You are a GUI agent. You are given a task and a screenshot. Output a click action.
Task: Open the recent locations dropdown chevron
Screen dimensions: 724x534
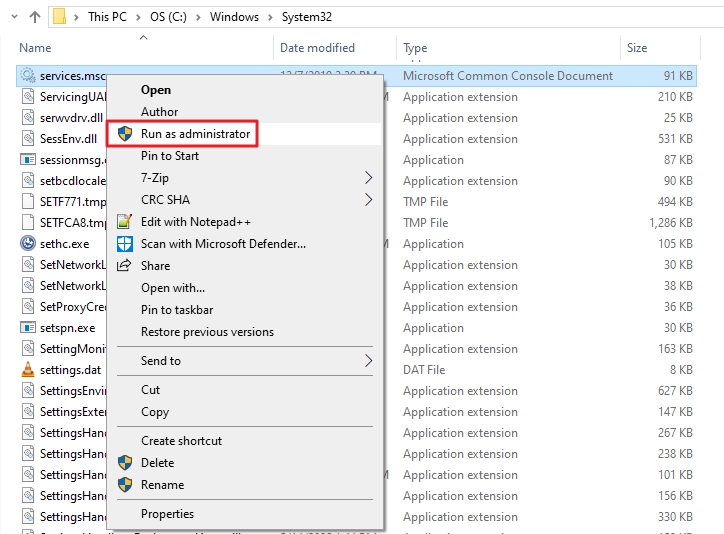tap(14, 17)
